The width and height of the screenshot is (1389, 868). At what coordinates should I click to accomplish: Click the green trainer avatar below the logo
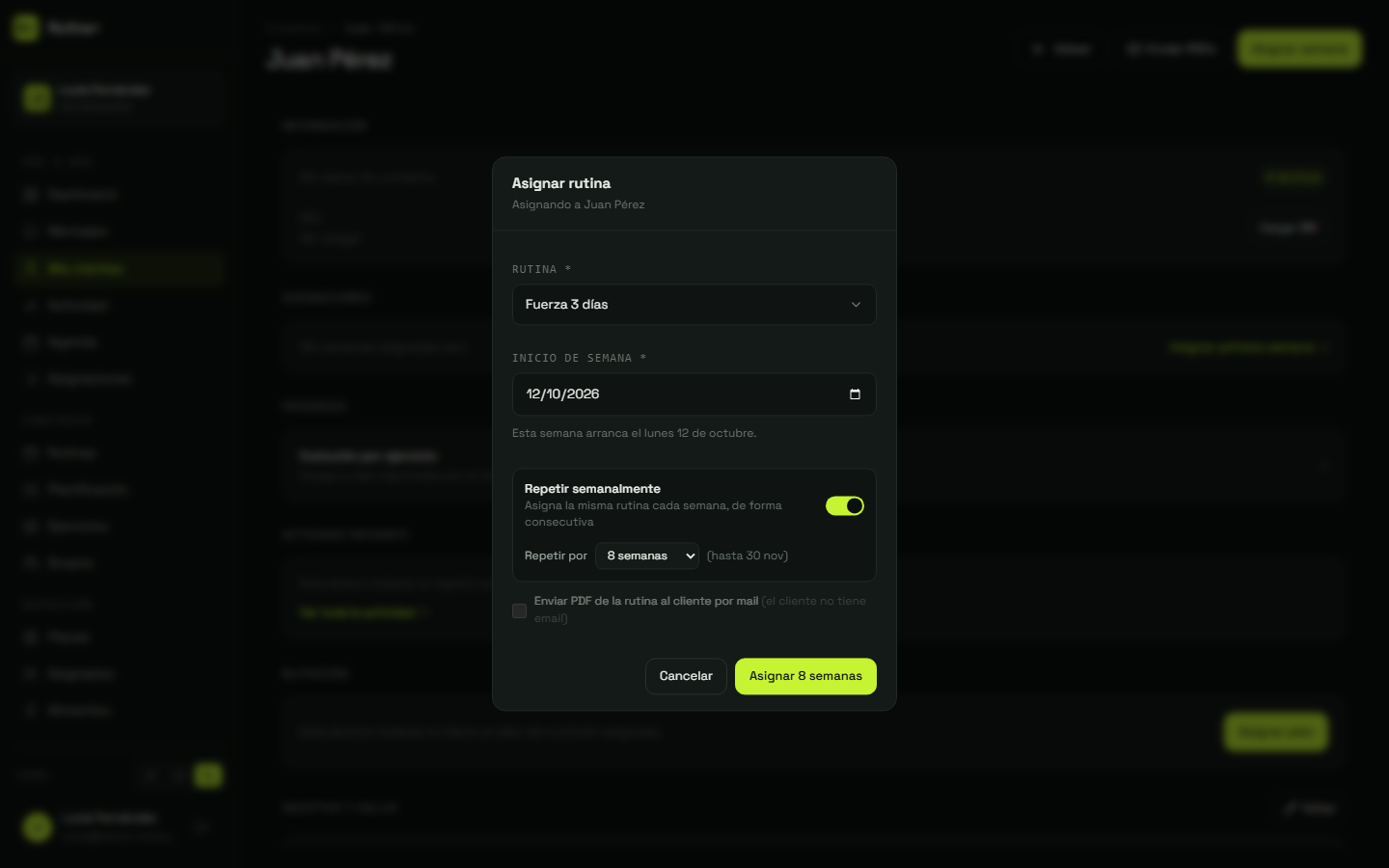tap(38, 97)
